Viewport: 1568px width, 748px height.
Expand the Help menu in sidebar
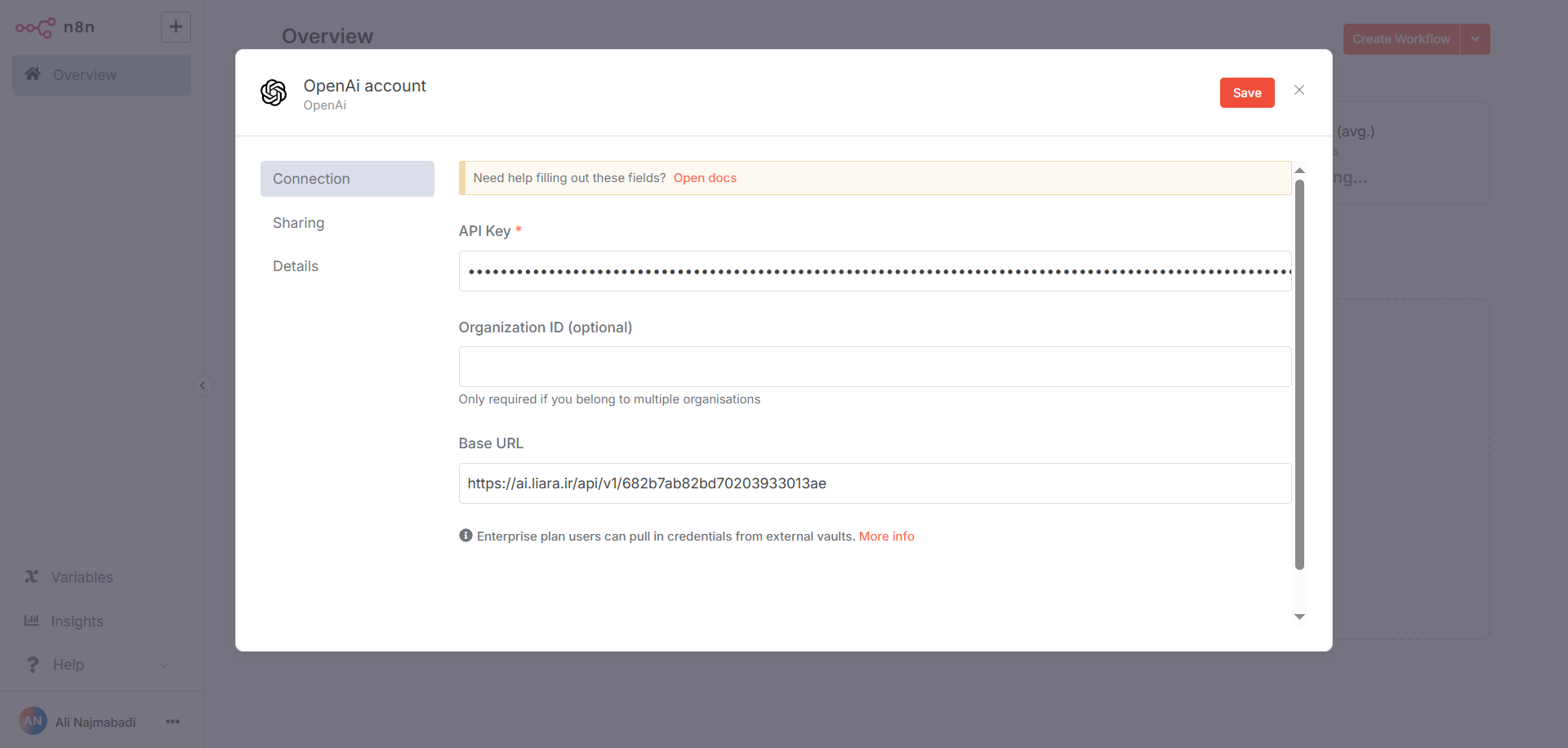(101, 665)
